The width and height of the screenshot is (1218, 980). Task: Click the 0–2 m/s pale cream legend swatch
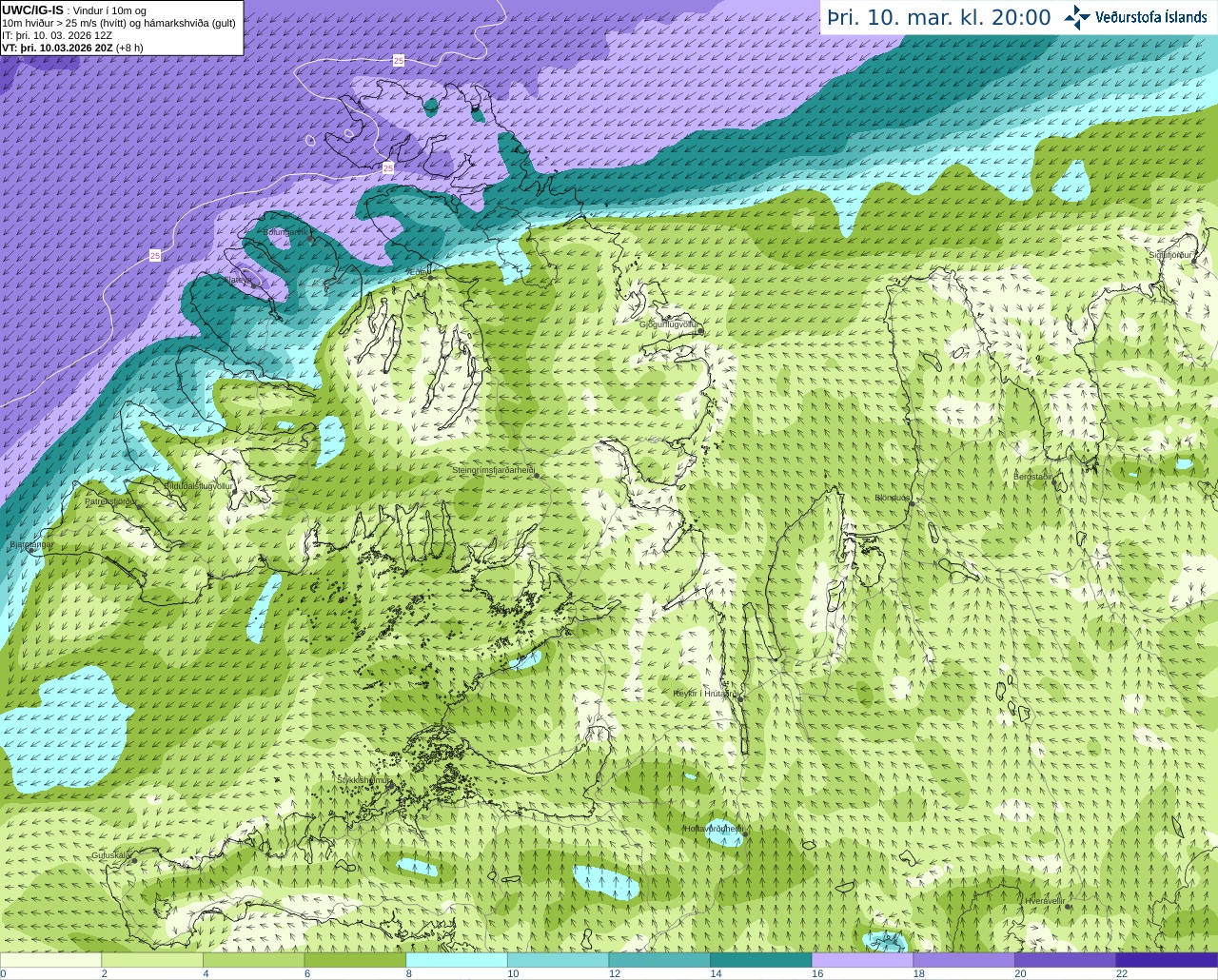click(50, 960)
